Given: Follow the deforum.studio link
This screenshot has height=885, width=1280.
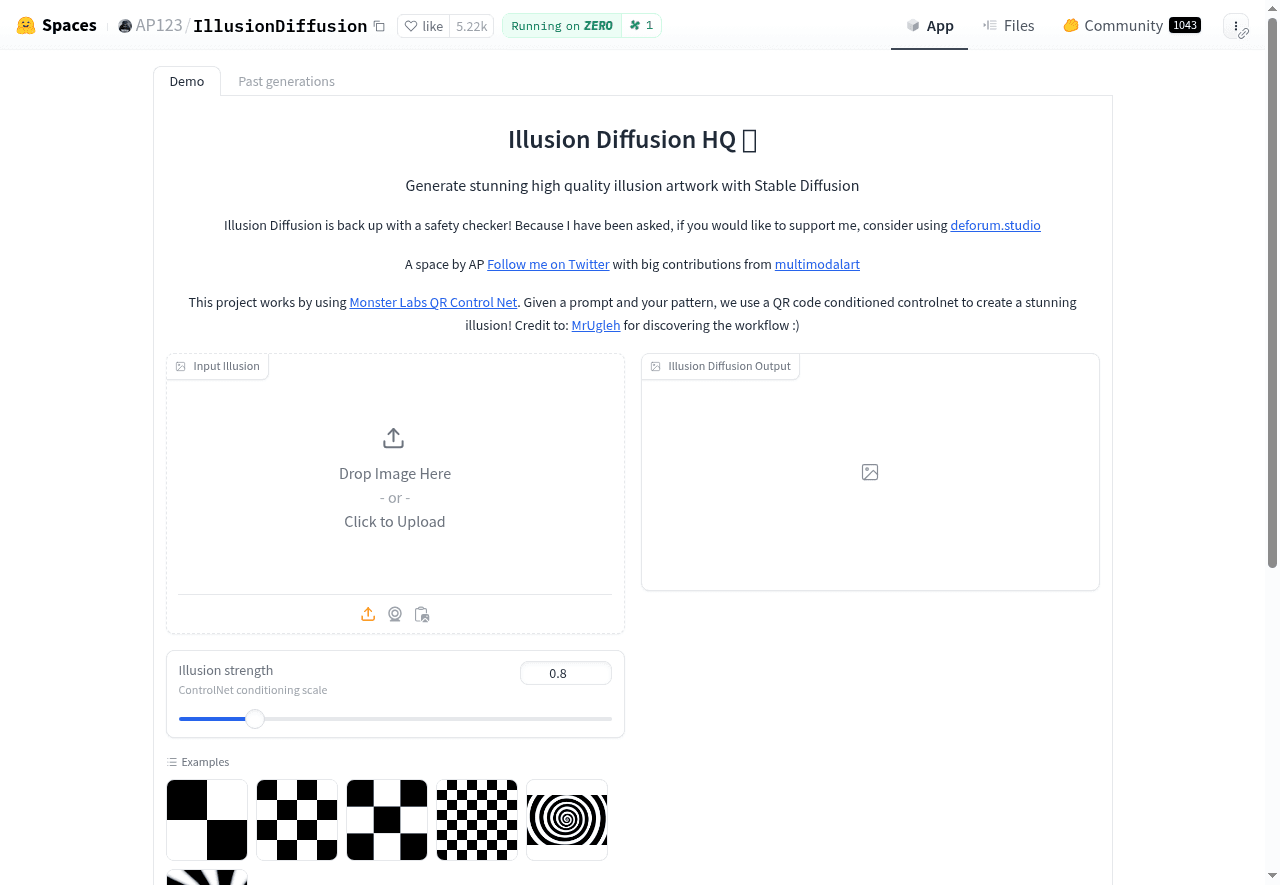Looking at the screenshot, I should [995, 225].
